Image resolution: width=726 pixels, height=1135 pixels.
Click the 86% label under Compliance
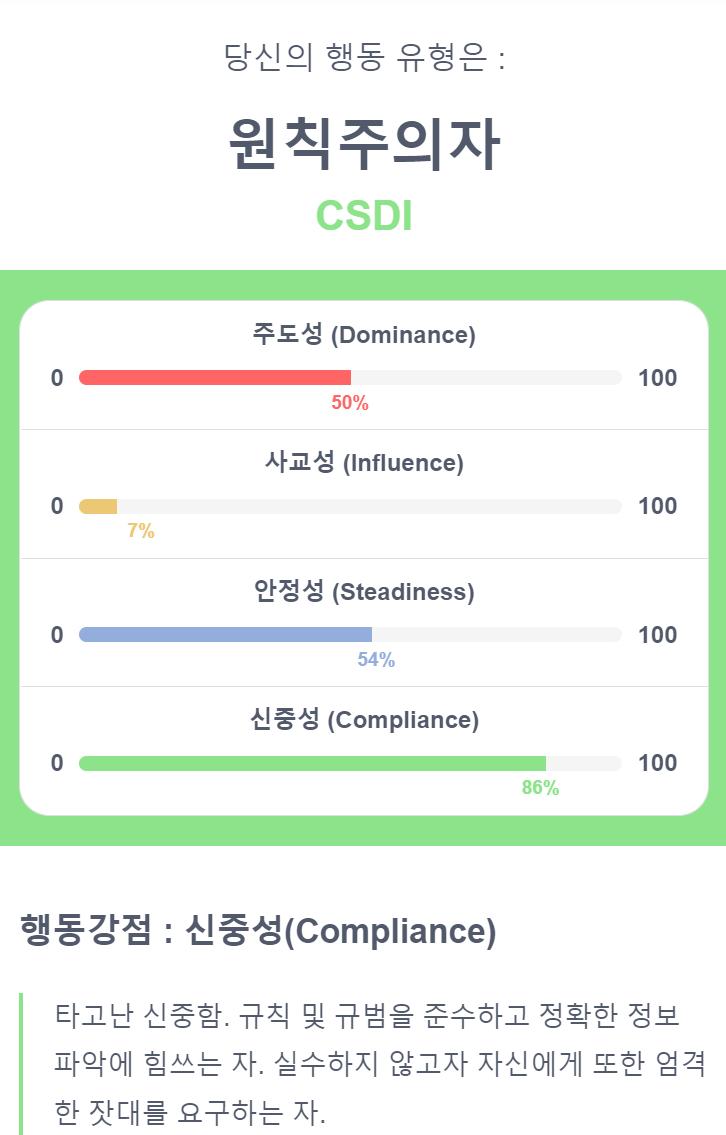(541, 788)
